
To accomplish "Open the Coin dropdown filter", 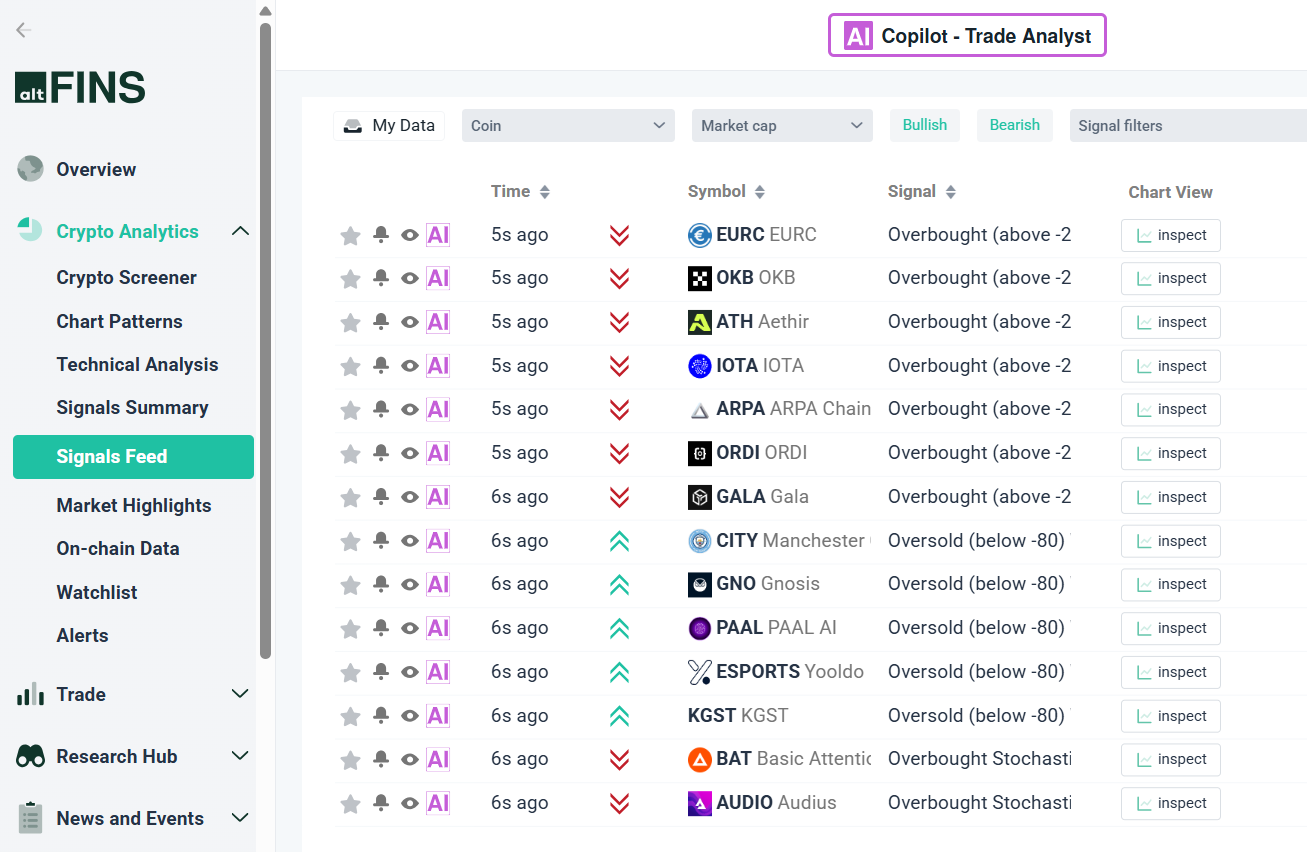I will coord(568,126).
